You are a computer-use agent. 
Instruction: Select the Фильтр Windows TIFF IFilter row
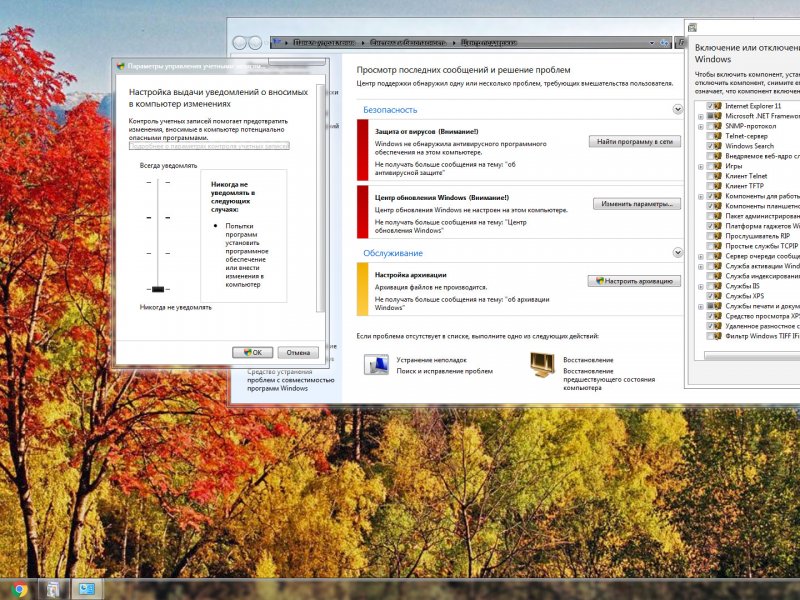[x=762, y=336]
